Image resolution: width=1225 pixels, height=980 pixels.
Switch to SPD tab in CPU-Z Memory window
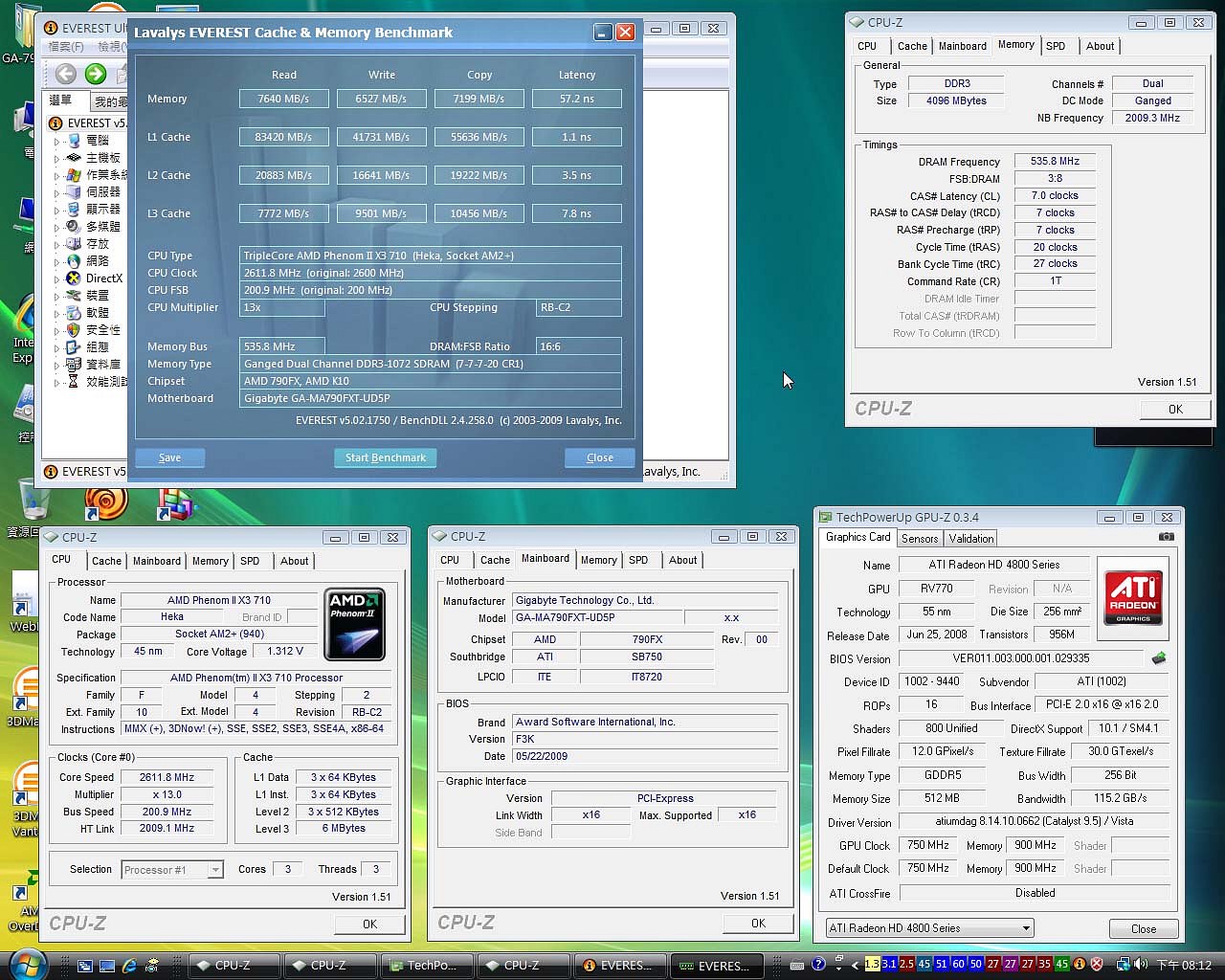[1056, 46]
